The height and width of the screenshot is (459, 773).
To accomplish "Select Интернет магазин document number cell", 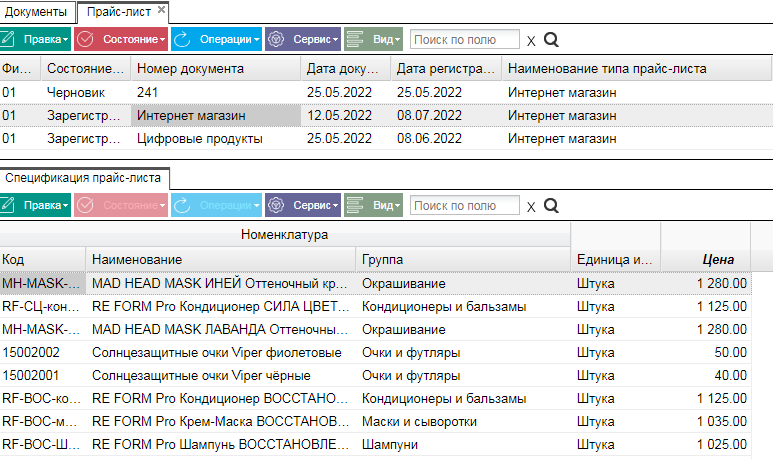I will tap(216, 115).
